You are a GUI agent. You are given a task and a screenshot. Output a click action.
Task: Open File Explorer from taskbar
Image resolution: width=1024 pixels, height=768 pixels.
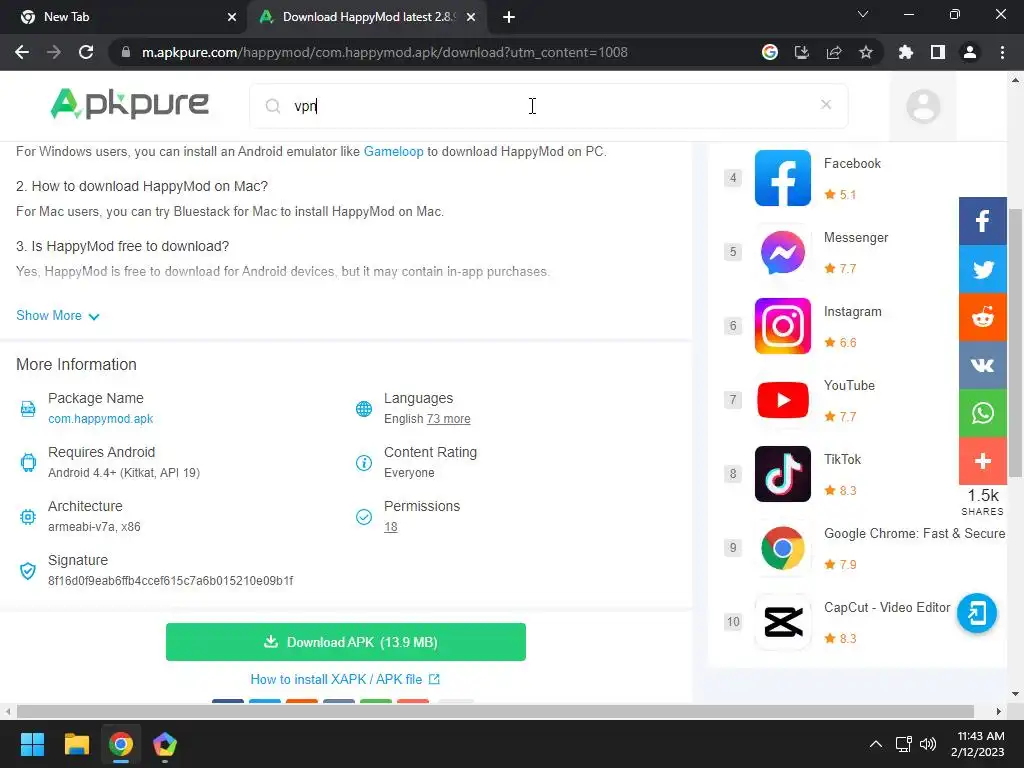(76, 744)
